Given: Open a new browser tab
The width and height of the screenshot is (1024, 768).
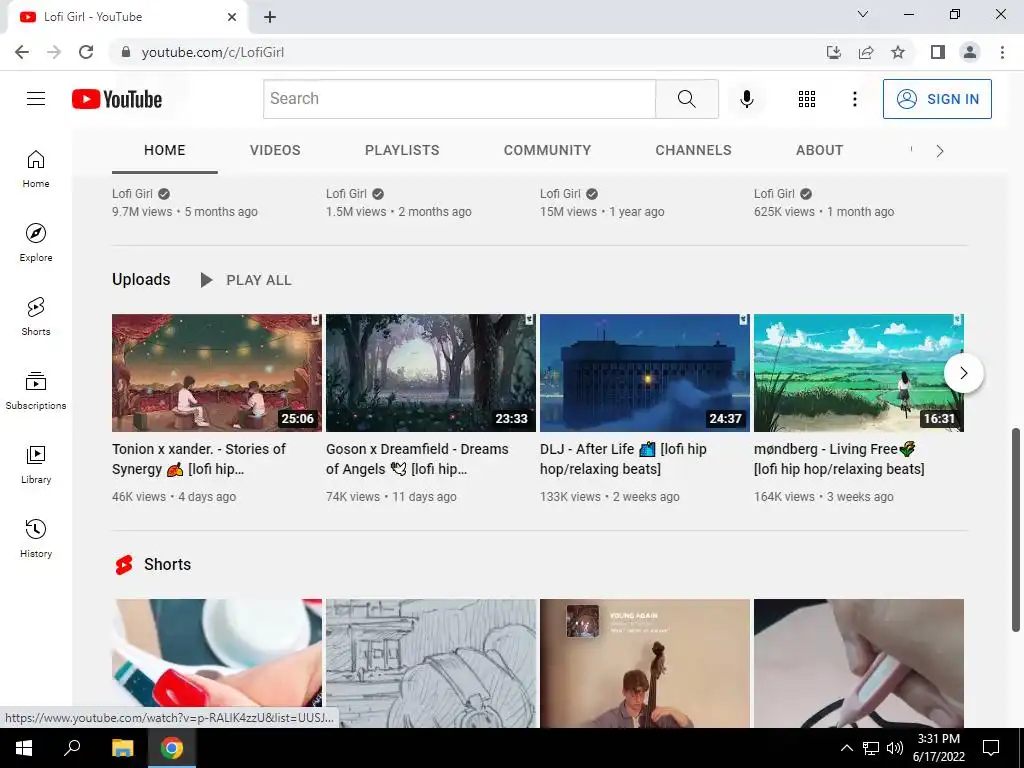Looking at the screenshot, I should coord(270,18).
